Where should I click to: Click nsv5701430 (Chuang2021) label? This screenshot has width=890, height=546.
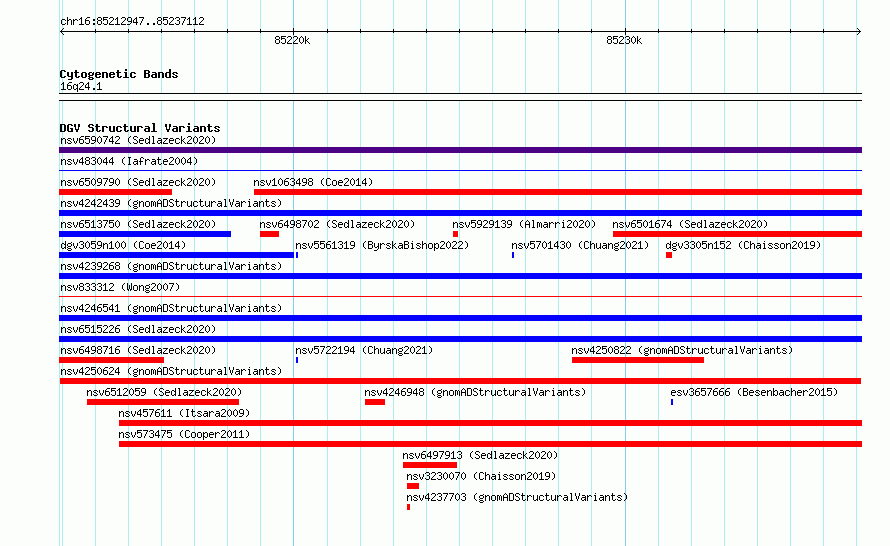point(580,245)
